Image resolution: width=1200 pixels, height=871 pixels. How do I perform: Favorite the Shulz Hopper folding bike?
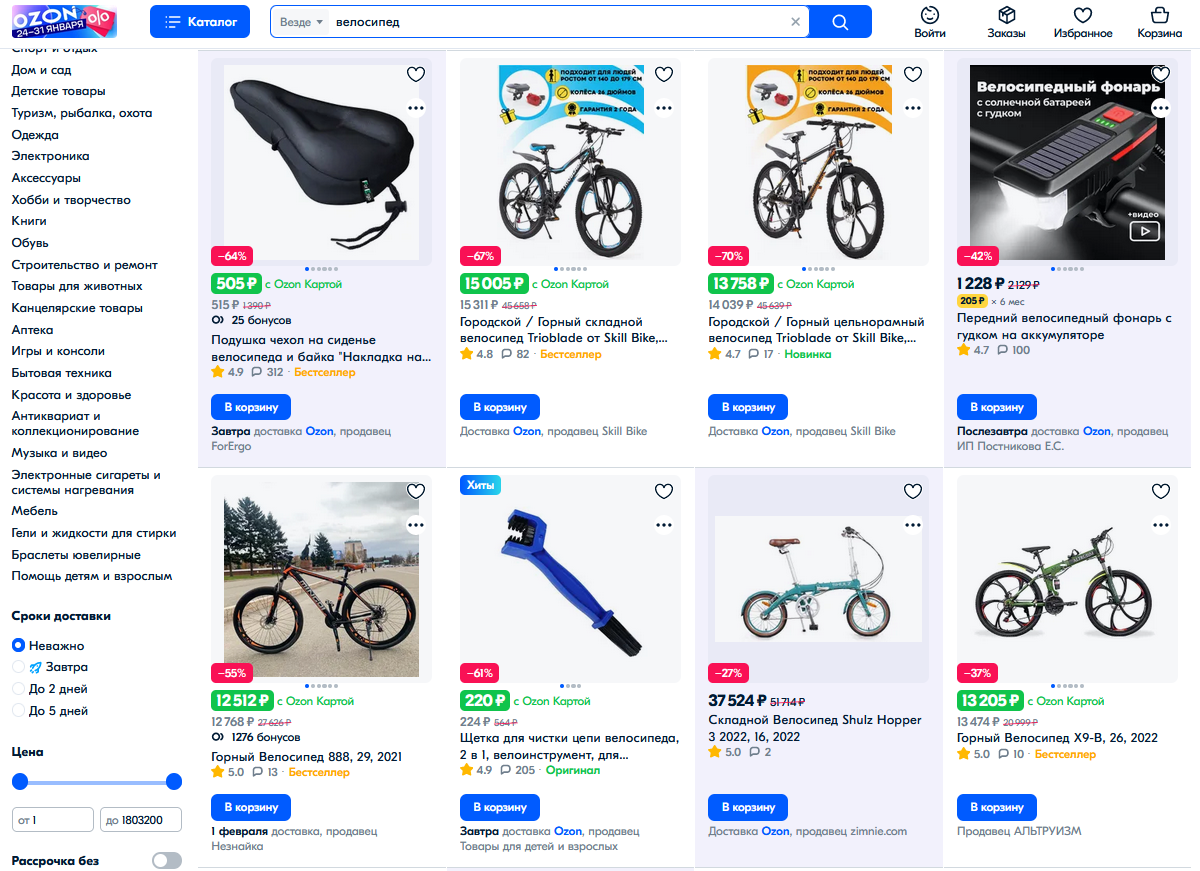coord(912,491)
